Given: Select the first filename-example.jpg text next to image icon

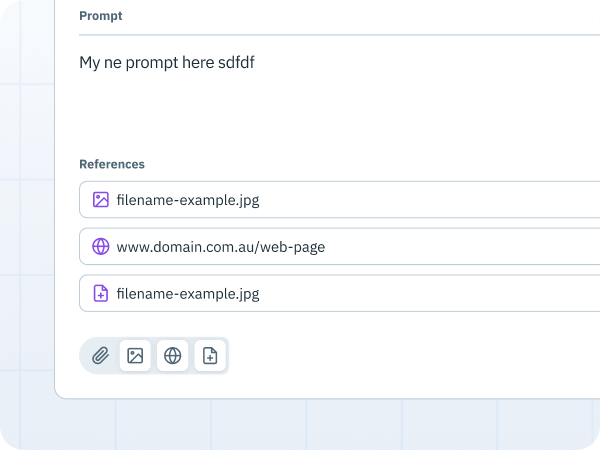Looking at the screenshot, I should pyautogui.click(x=188, y=200).
